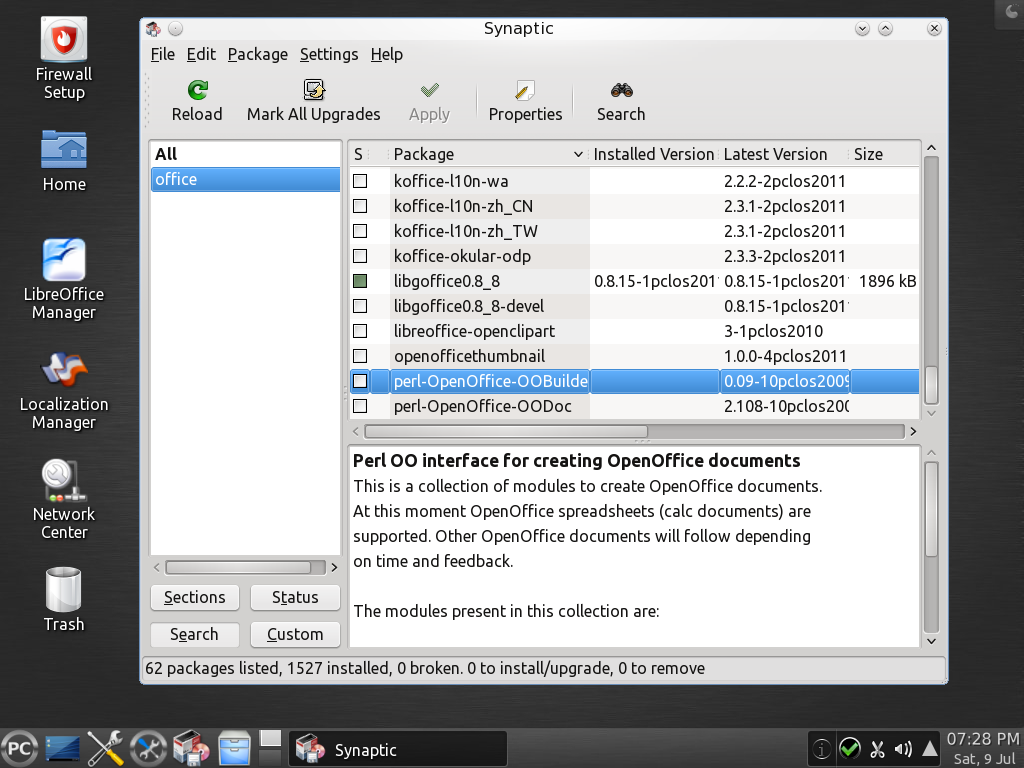Click the package list horizontal scrollbar
Image resolution: width=1024 pixels, height=768 pixels.
click(506, 432)
